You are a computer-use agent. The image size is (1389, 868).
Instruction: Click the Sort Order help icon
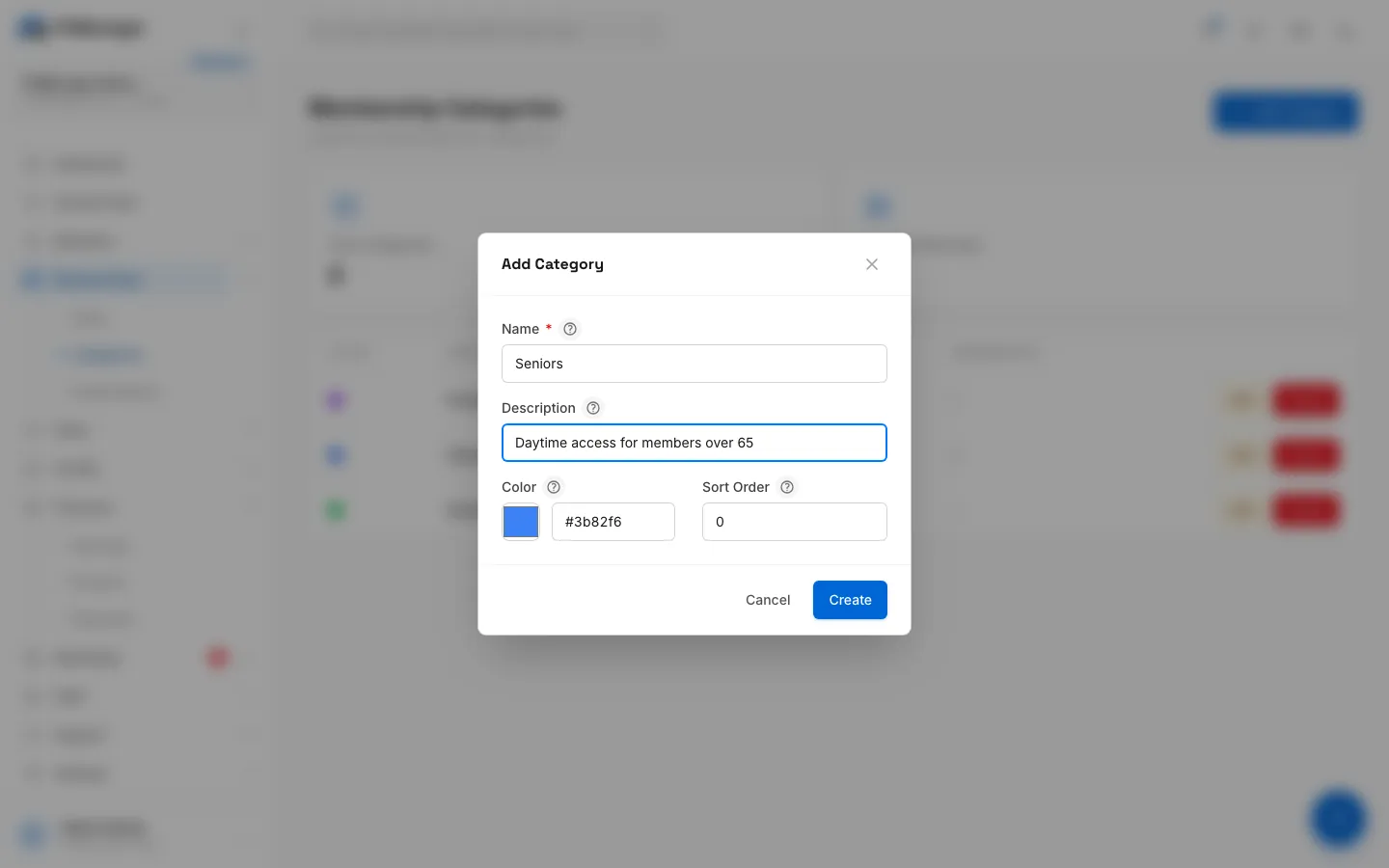pyautogui.click(x=787, y=487)
